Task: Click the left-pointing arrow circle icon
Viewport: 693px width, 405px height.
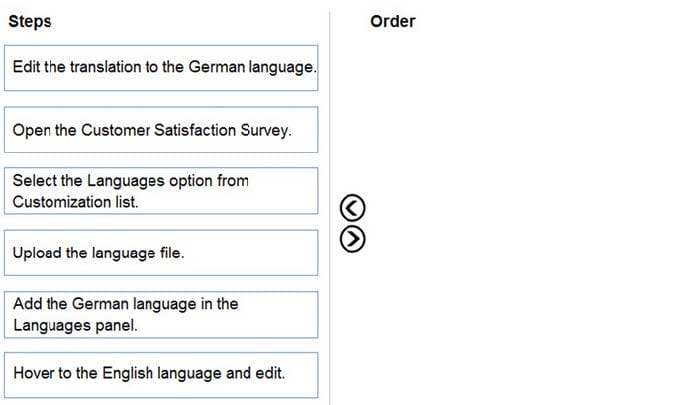Action: [352, 208]
